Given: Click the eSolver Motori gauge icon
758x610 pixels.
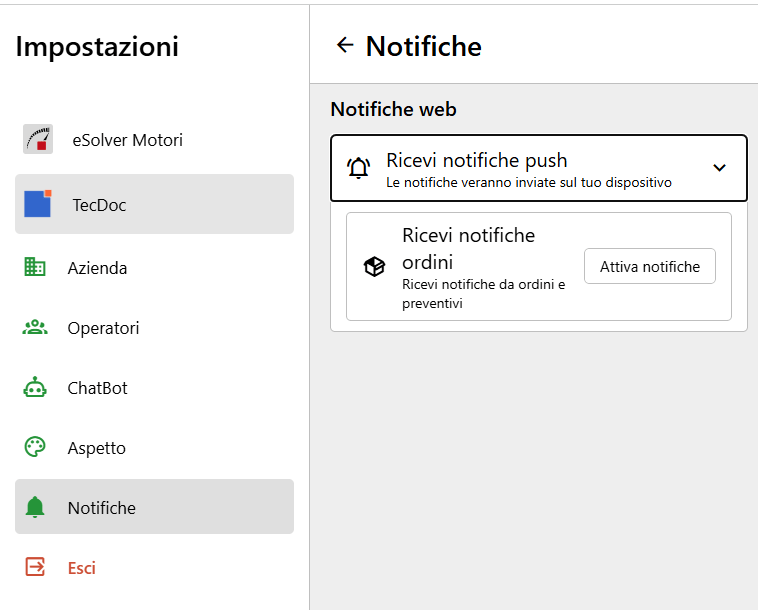Looking at the screenshot, I should 38,139.
